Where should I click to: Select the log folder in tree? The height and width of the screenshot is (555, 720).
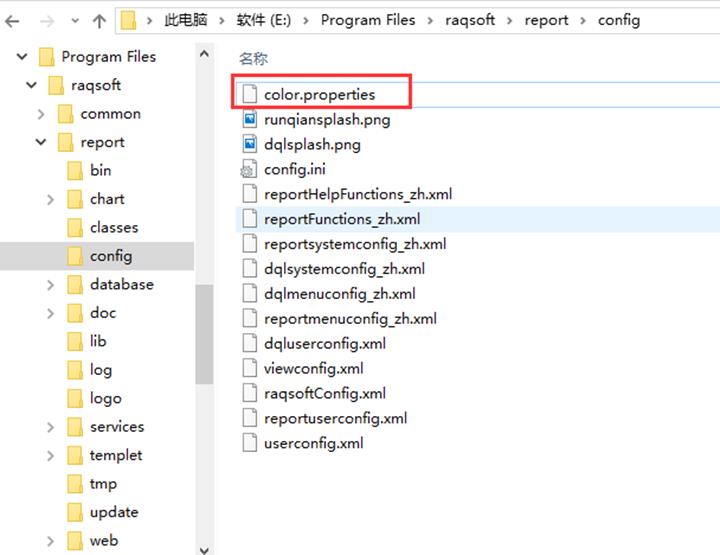(x=101, y=370)
